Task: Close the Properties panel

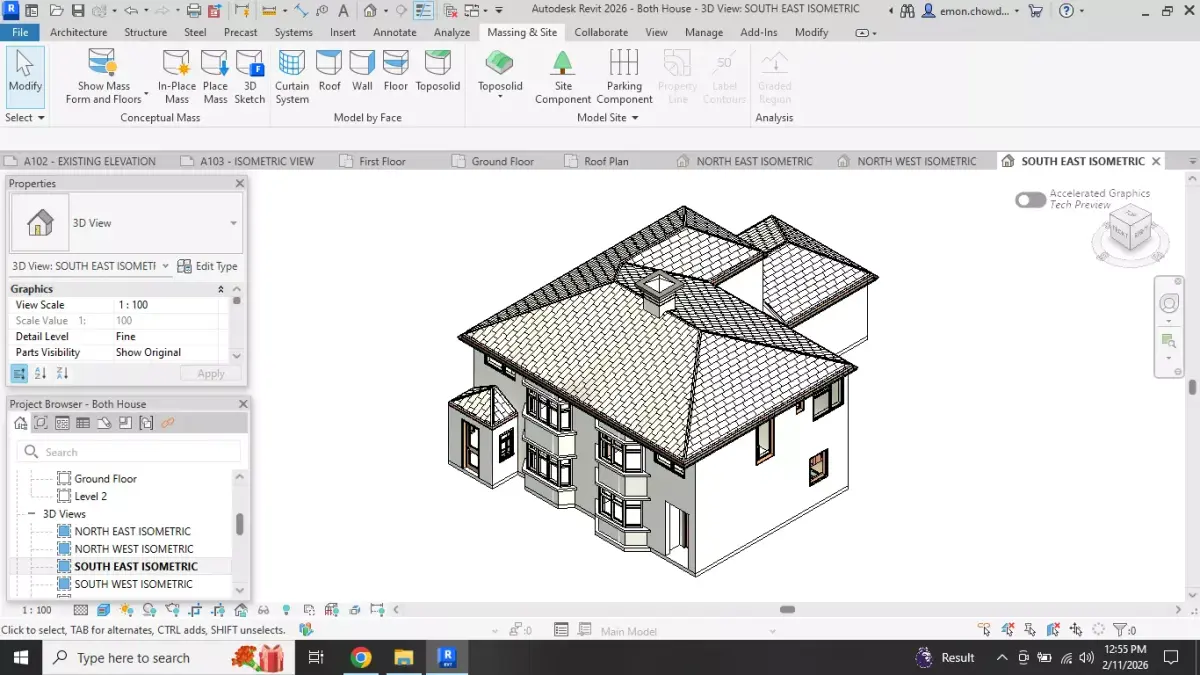Action: (x=240, y=184)
